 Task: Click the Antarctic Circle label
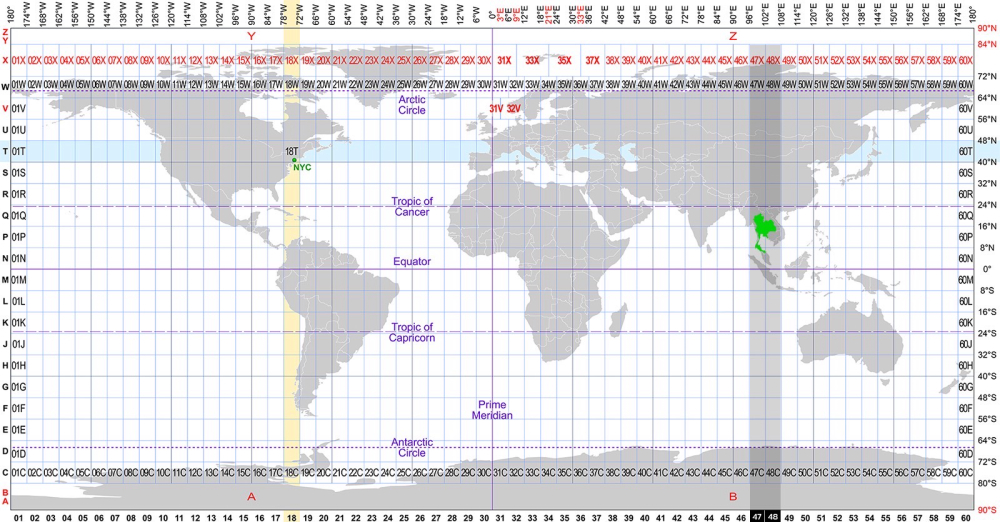tap(411, 447)
